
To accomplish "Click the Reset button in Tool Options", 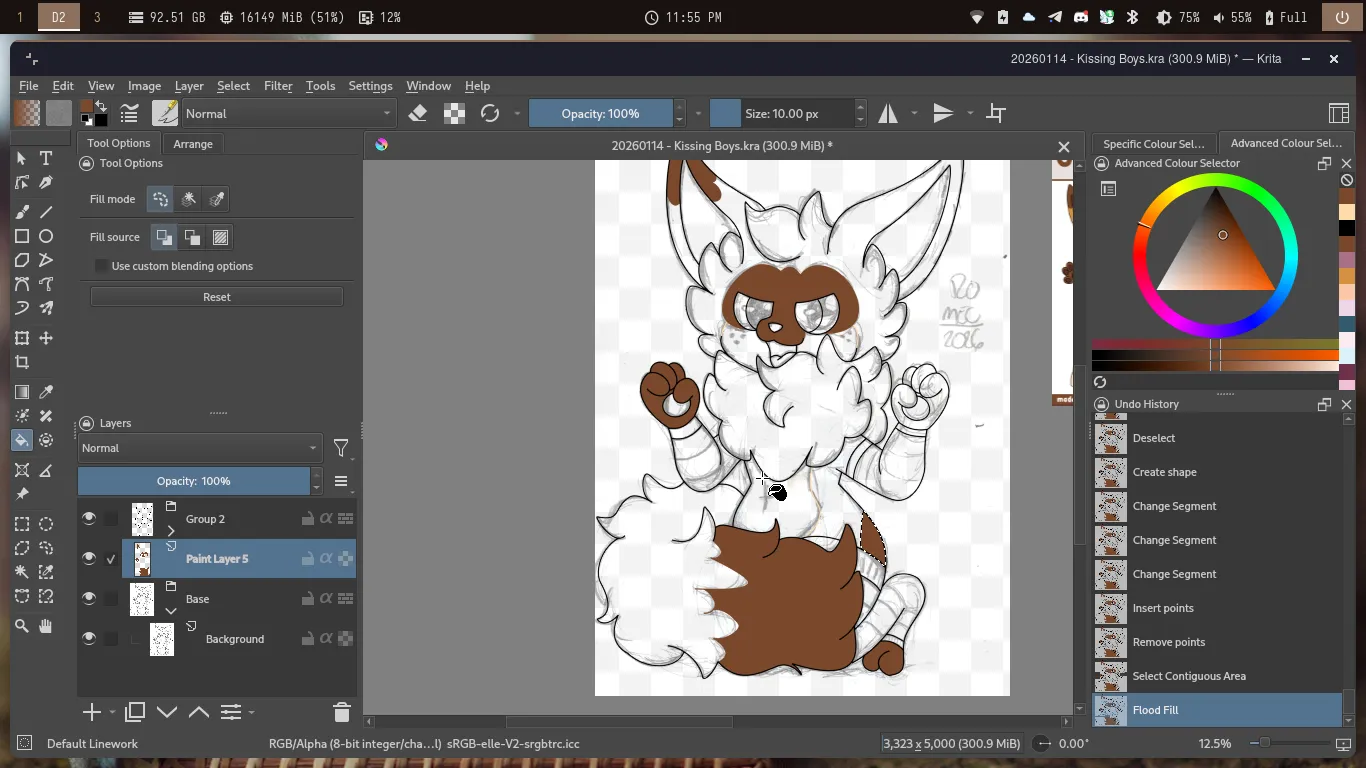I will (x=216, y=297).
